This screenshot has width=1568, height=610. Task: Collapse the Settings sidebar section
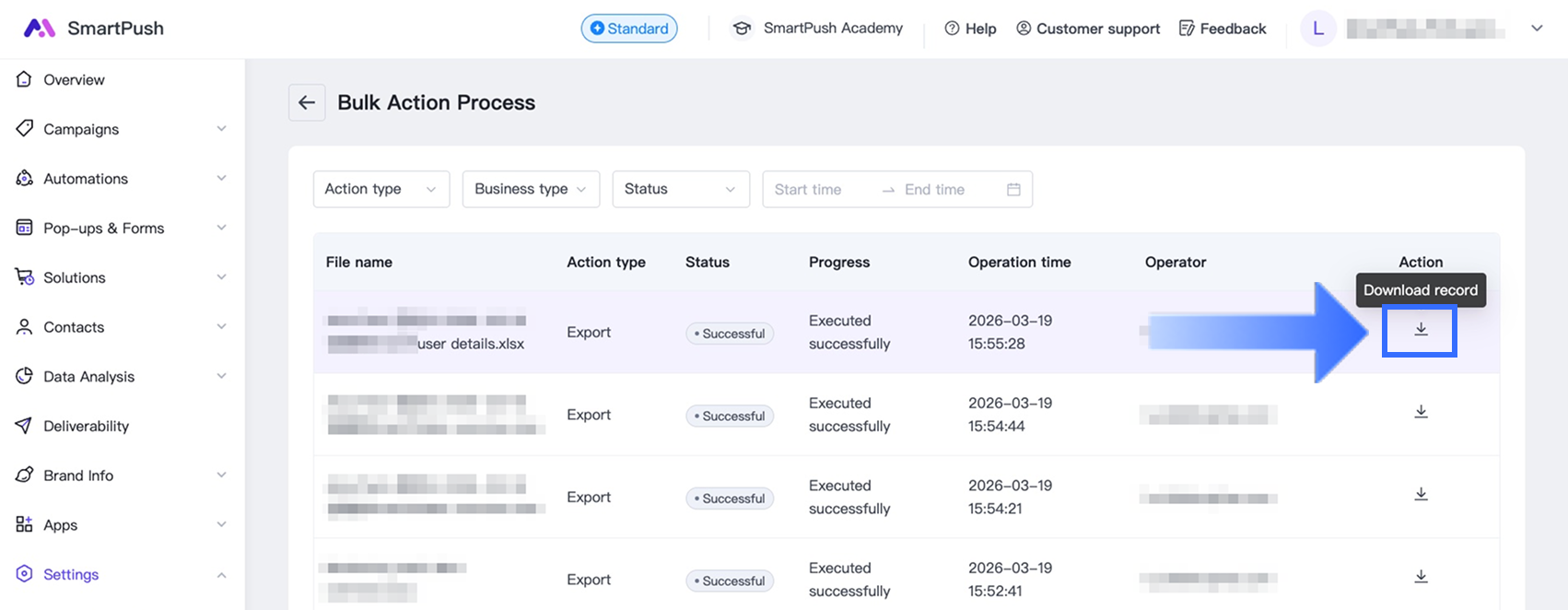(221, 575)
